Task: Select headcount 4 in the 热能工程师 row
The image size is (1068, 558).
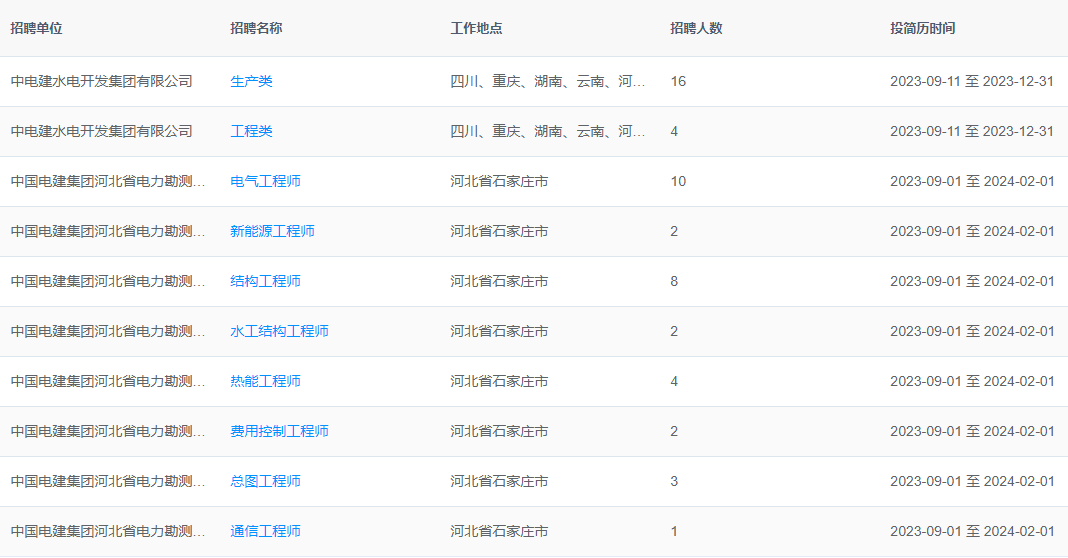Action: (x=674, y=381)
